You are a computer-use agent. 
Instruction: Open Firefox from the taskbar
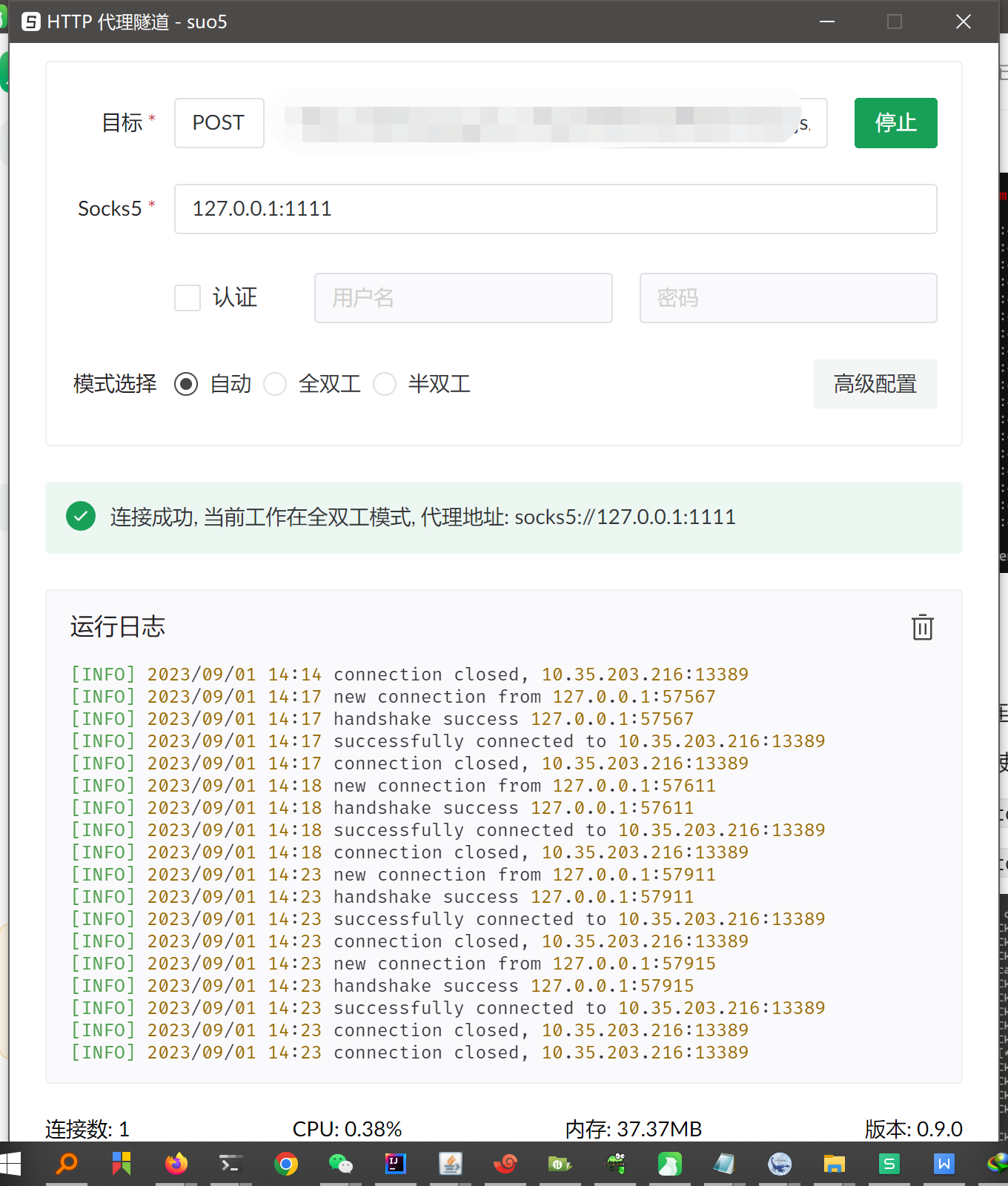pyautogui.click(x=176, y=1164)
